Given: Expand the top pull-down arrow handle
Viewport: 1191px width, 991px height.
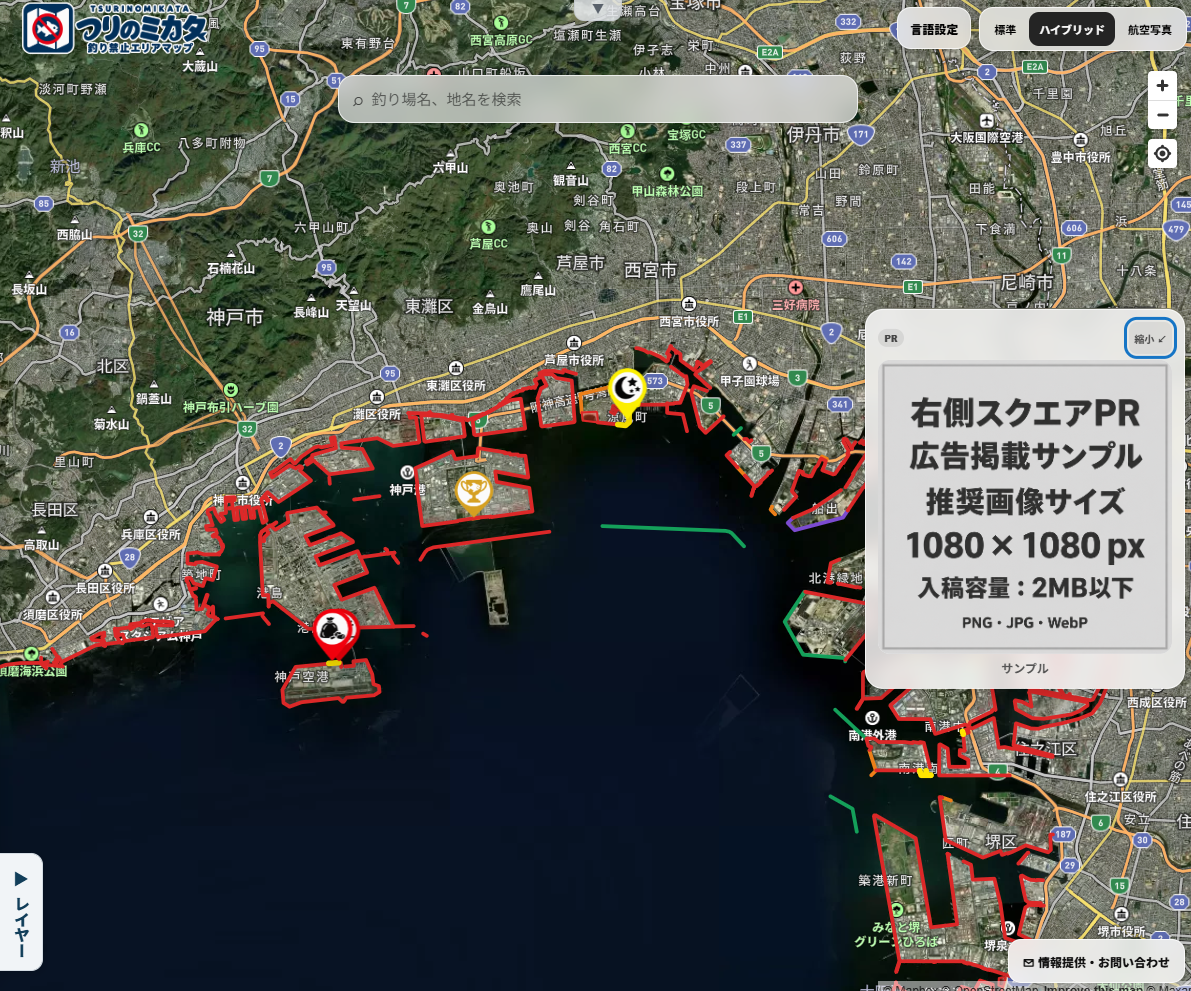Looking at the screenshot, I should (x=597, y=9).
